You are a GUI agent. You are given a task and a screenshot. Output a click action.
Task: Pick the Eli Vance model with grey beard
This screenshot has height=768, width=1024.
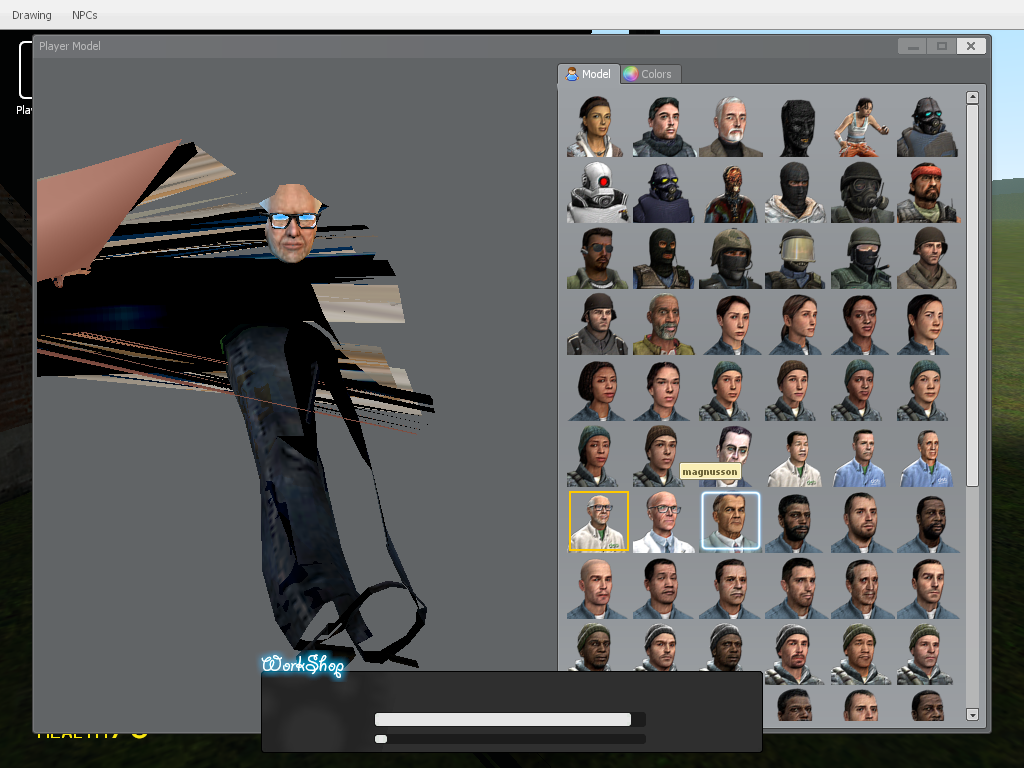click(664, 325)
